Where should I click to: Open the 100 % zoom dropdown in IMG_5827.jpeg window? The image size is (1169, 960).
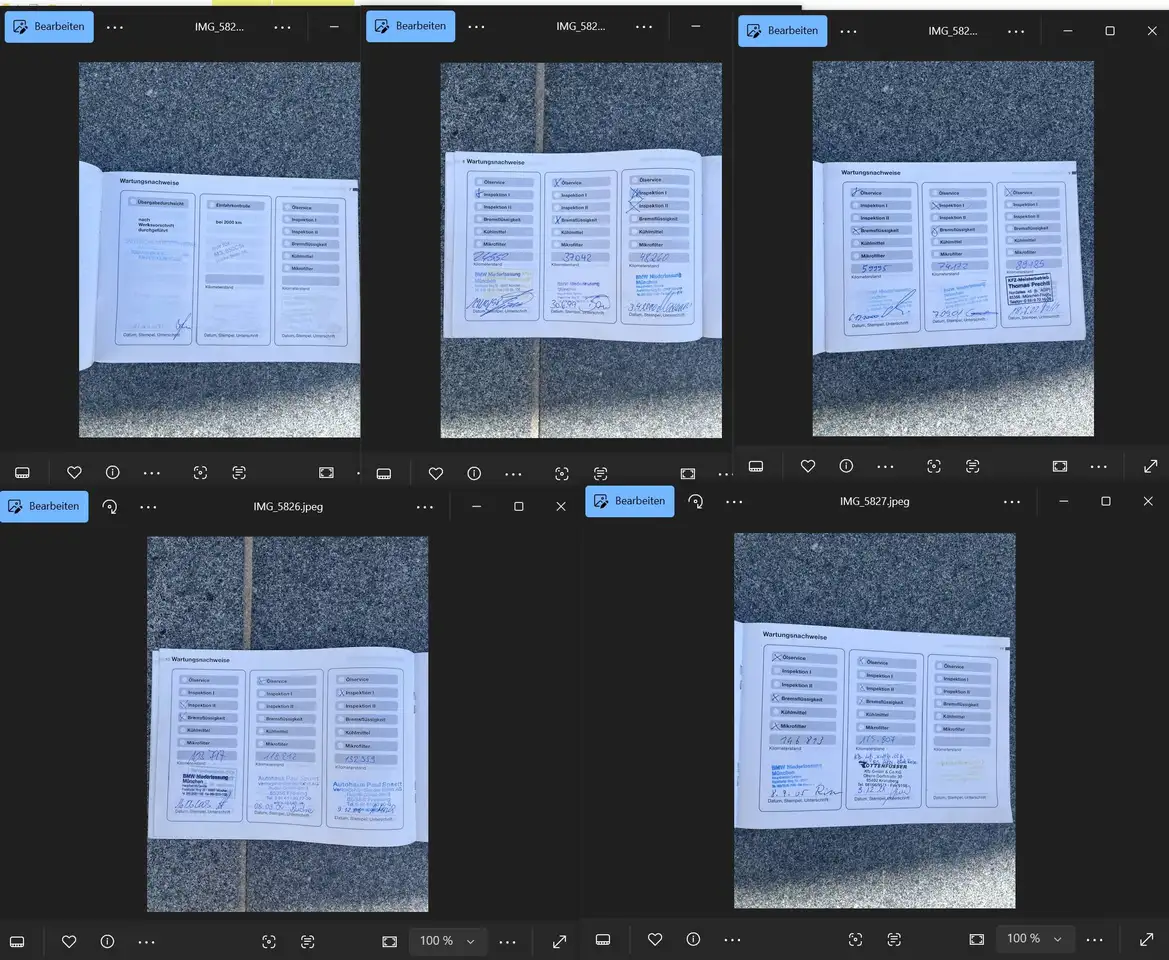1036,939
